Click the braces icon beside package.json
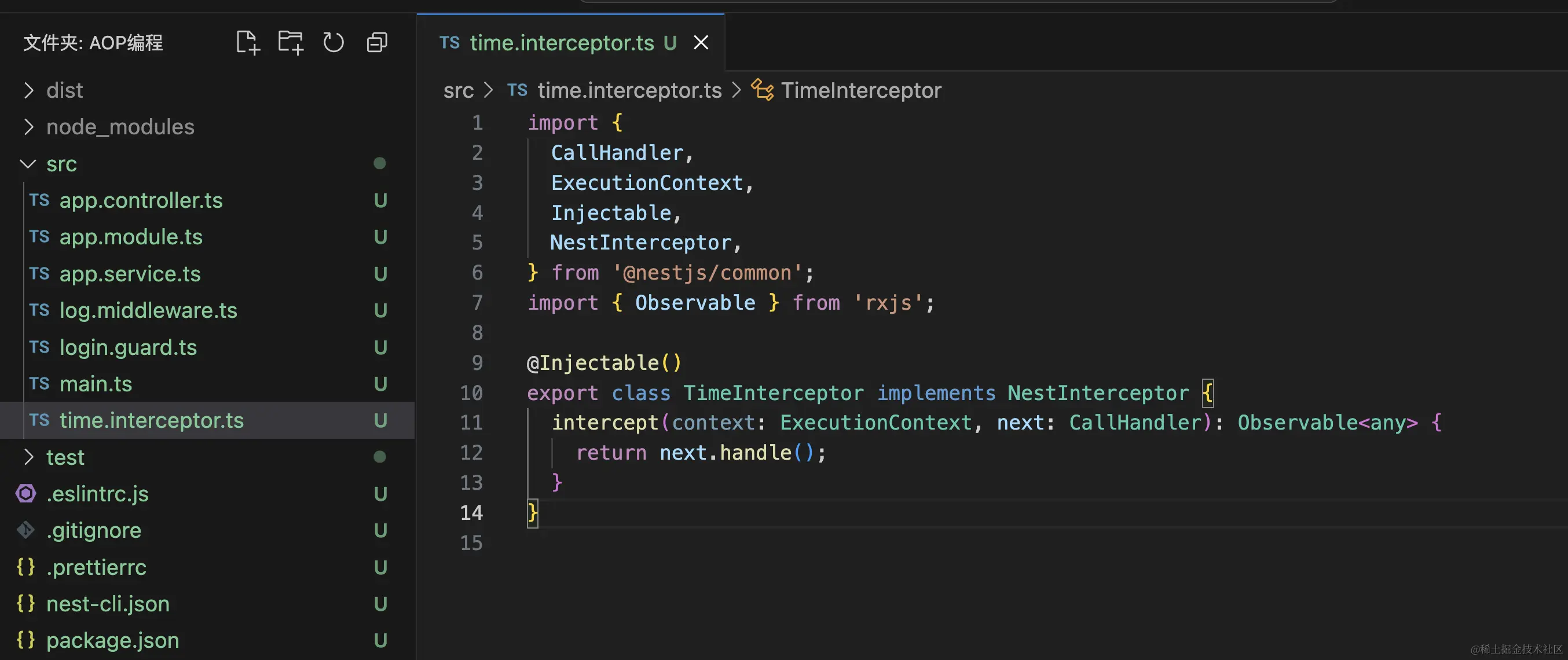This screenshot has height=660, width=1568. 25,640
